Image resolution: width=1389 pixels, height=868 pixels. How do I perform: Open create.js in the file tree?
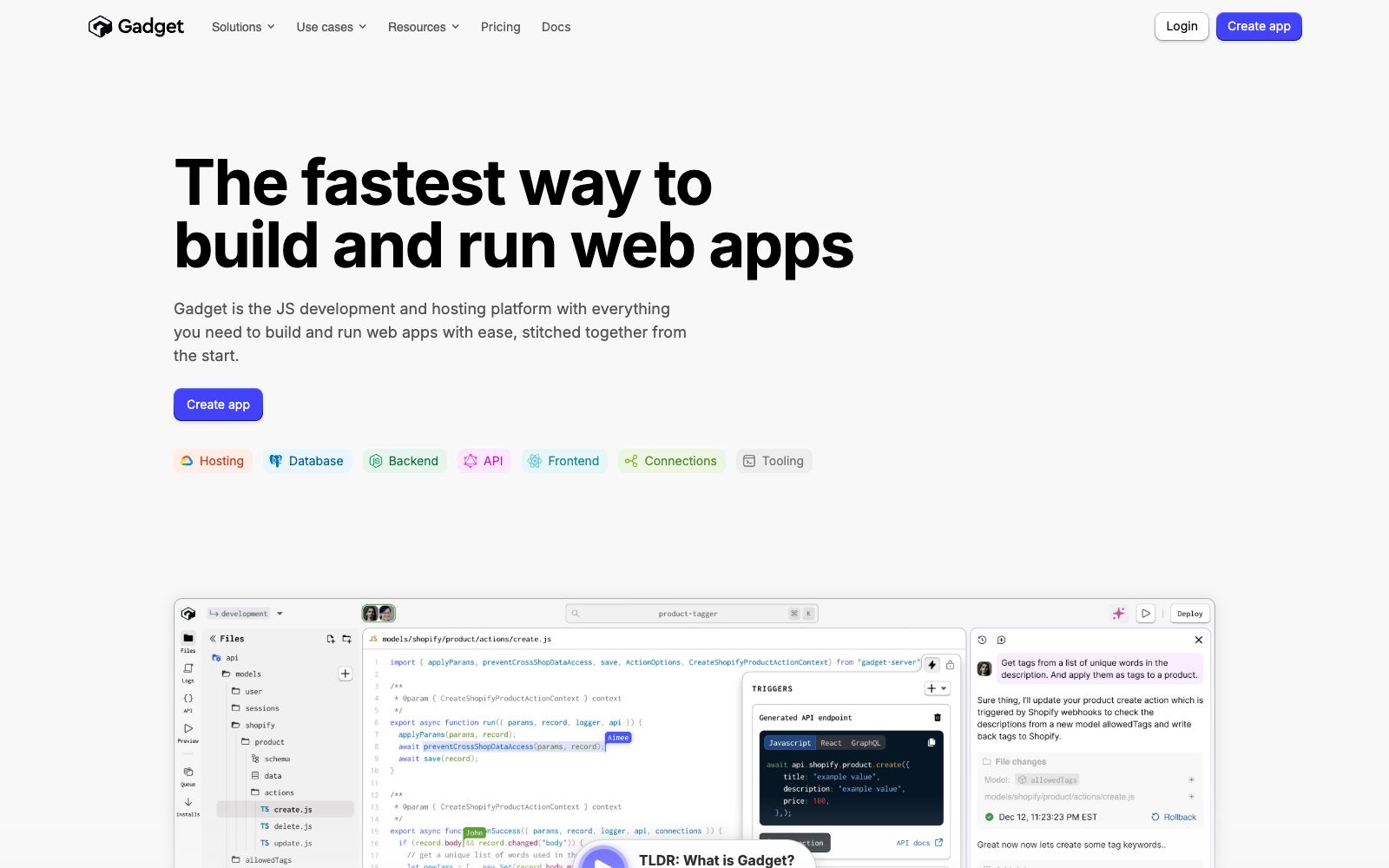click(286, 809)
